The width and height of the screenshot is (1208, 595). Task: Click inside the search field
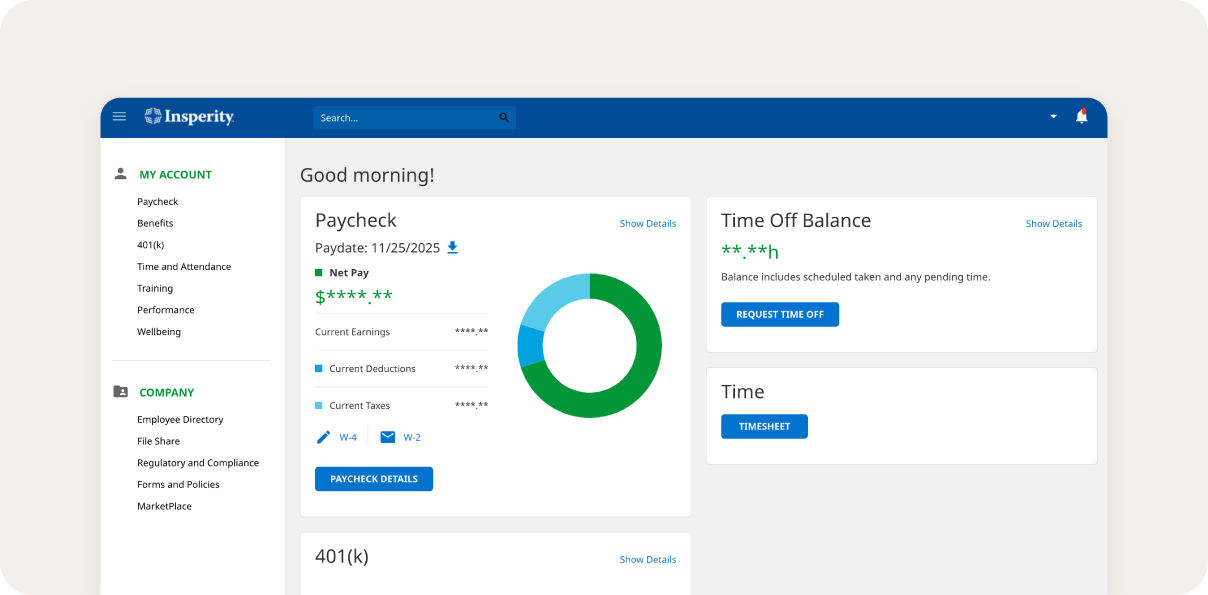click(x=400, y=117)
